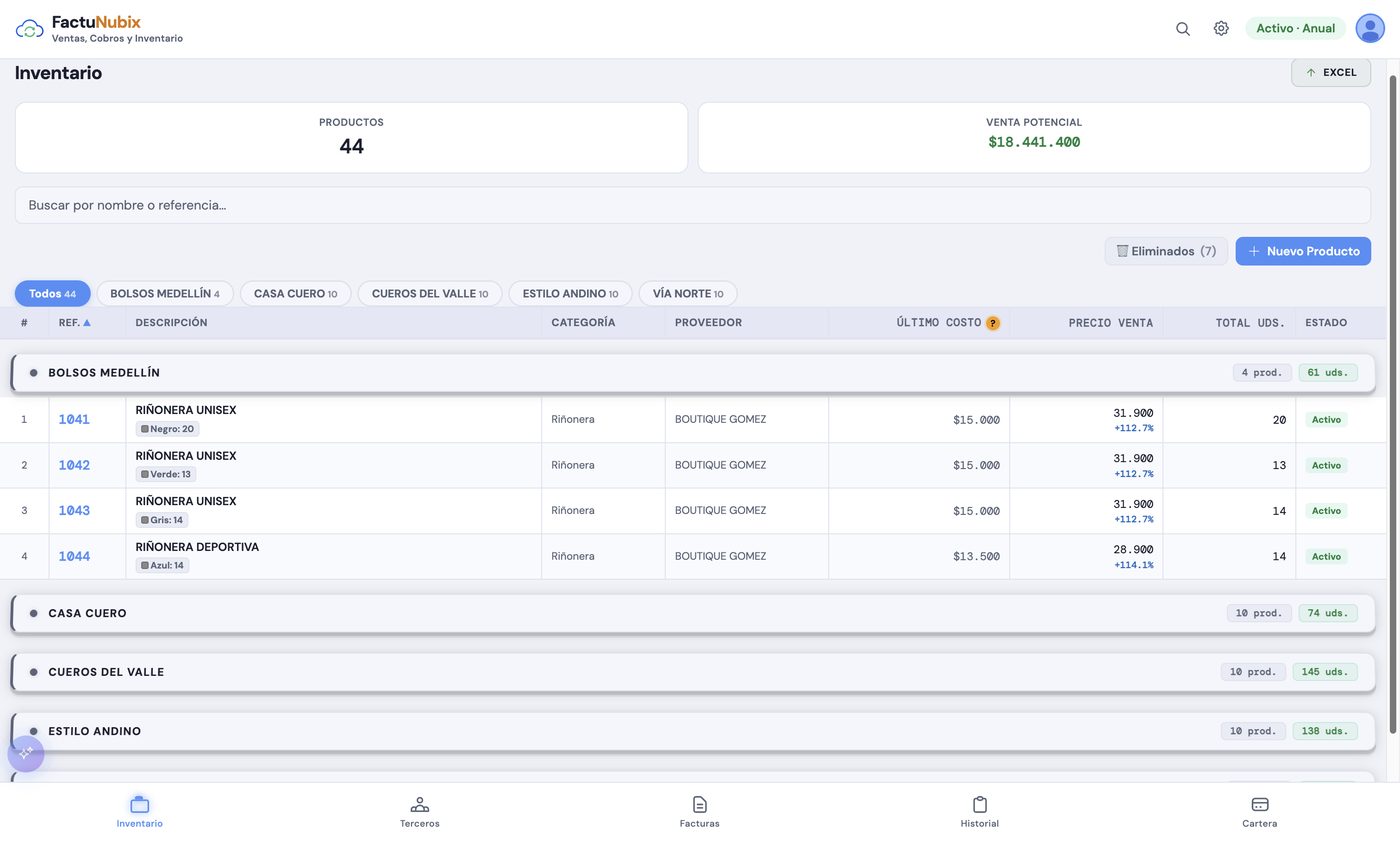Click the Activo status of row 1044

(x=1326, y=556)
